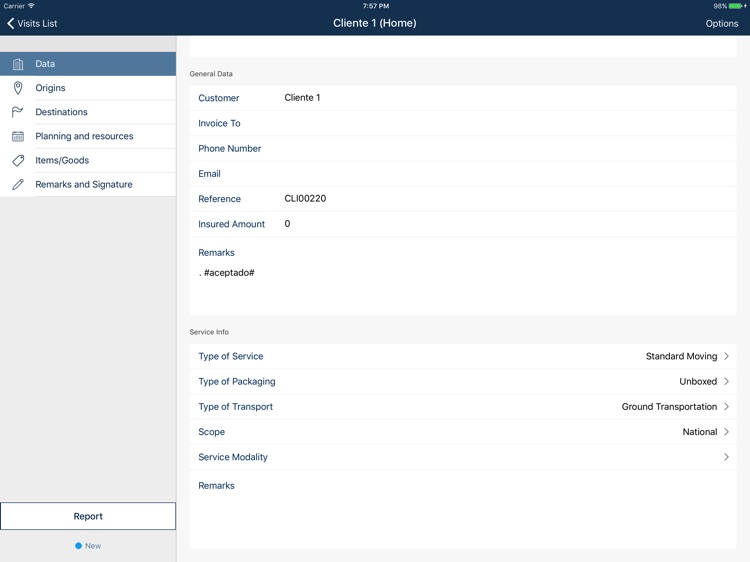750x562 pixels.
Task: Tap the New status label
Action: (93, 546)
